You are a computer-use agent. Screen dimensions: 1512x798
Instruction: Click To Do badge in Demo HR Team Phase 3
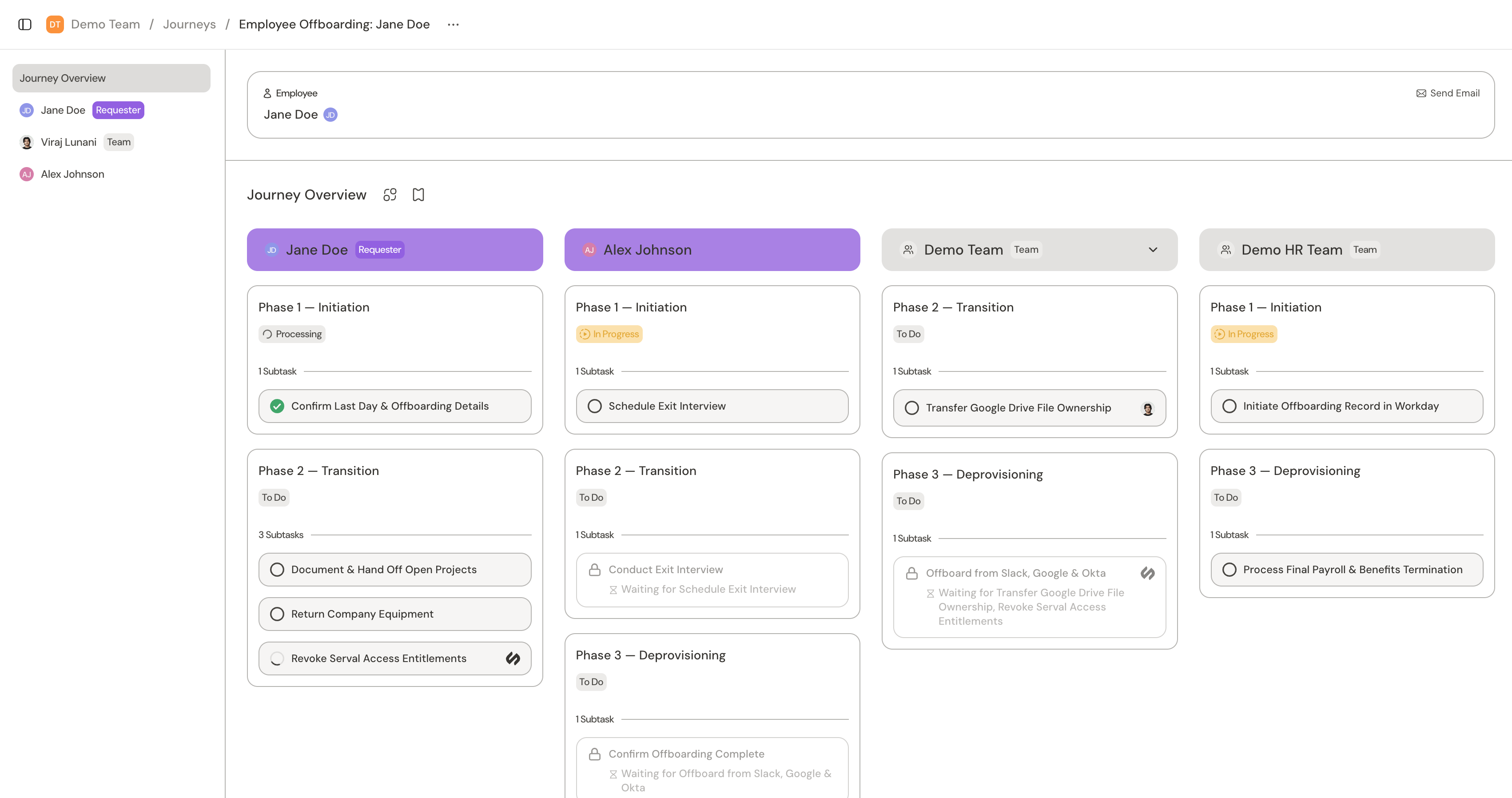tap(1226, 498)
